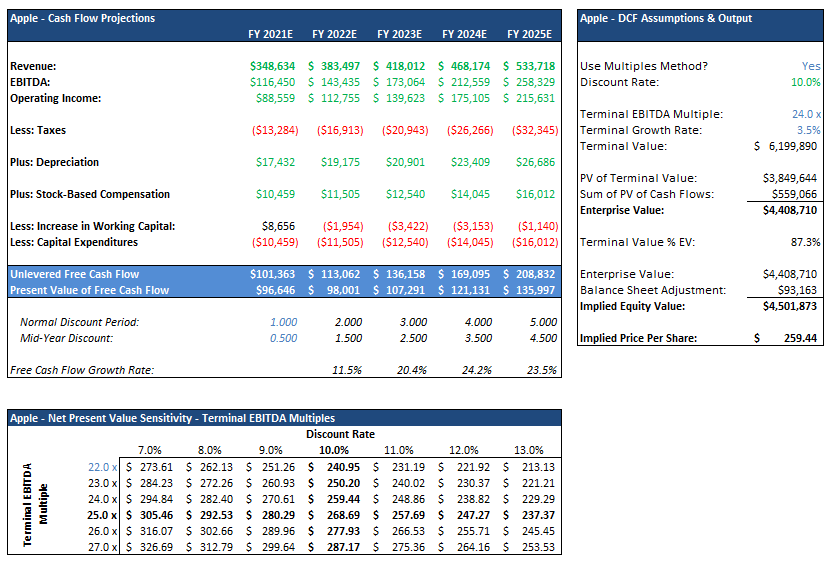Select FY 2021E unlevered free cash flow $101,363
832x564 pixels.
(x=272, y=274)
